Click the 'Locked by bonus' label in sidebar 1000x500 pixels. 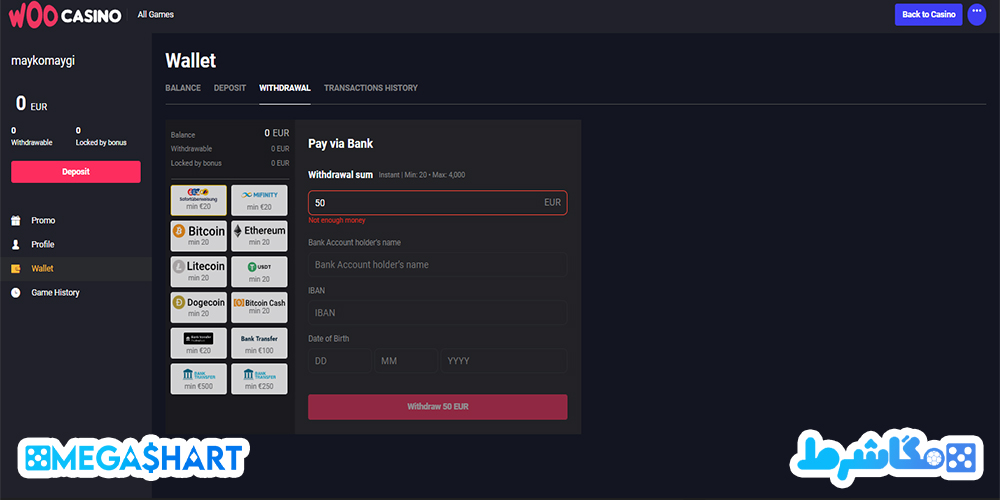point(101,143)
